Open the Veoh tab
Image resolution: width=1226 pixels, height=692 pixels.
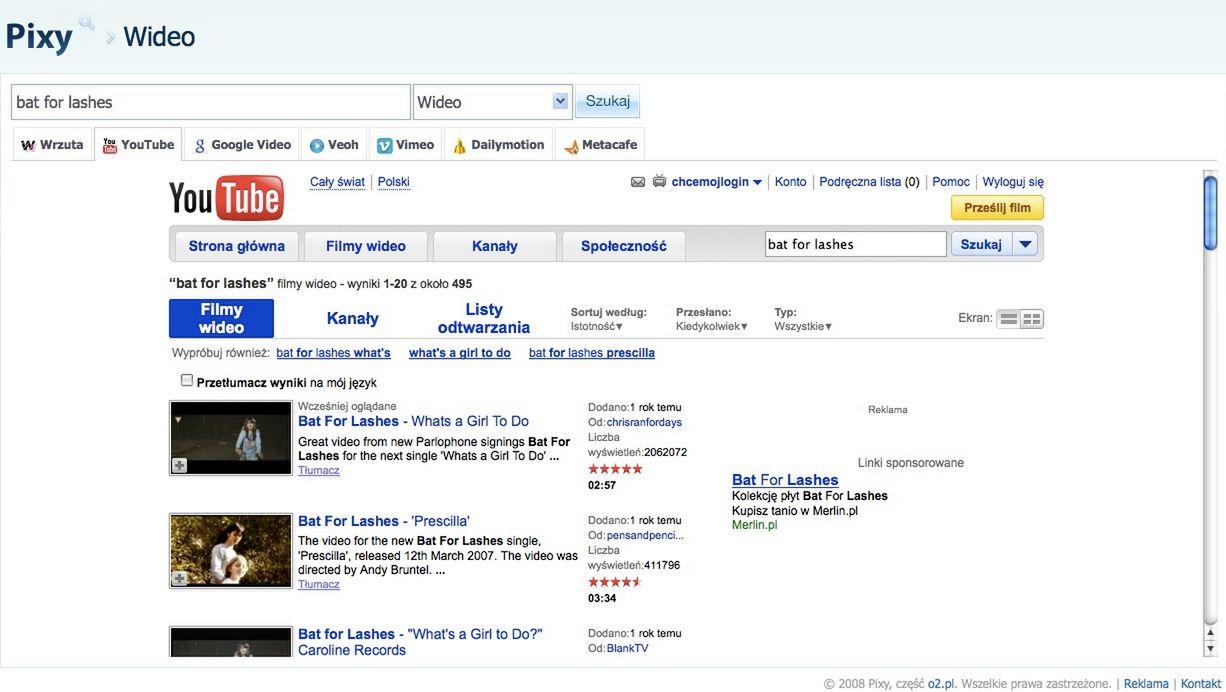[334, 144]
